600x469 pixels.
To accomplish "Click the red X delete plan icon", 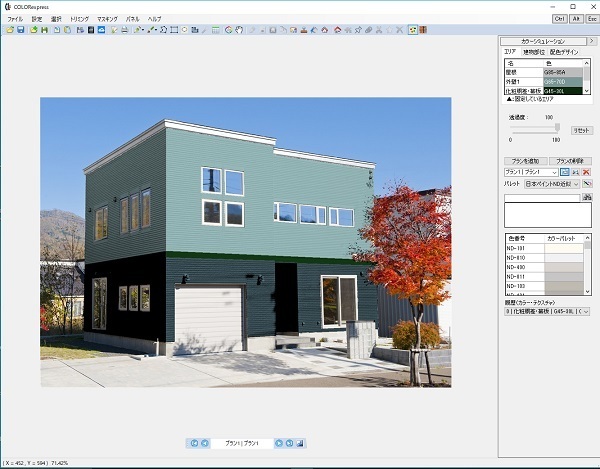I will point(587,172).
